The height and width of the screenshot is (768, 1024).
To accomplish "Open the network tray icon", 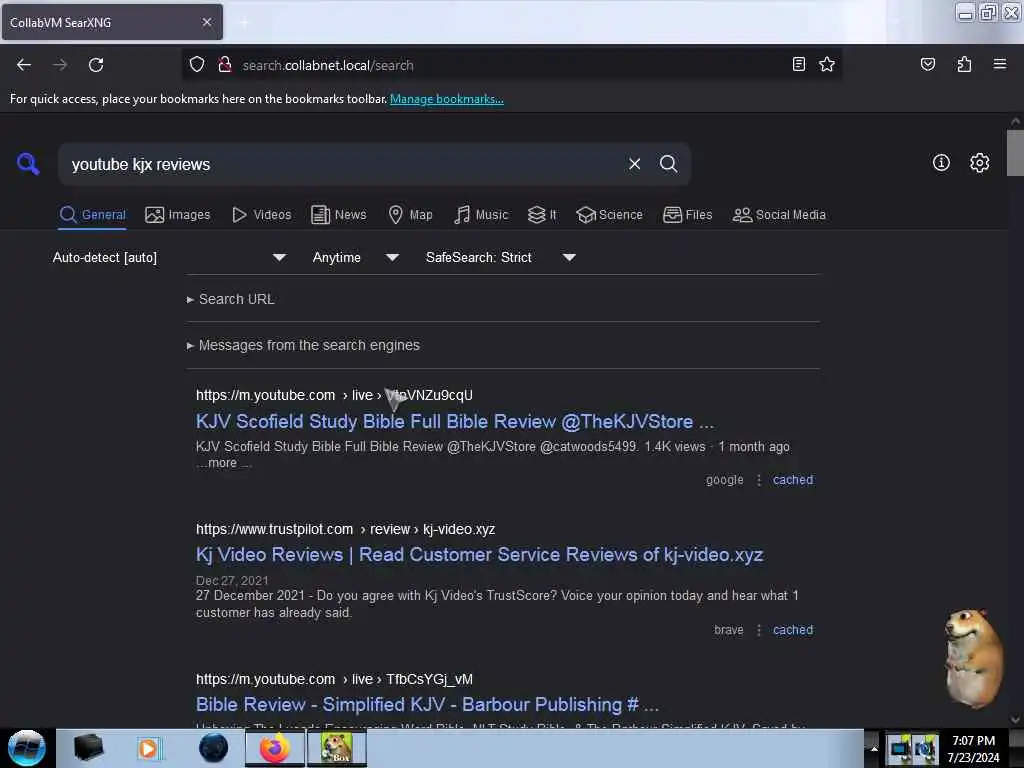I will pos(901,748).
